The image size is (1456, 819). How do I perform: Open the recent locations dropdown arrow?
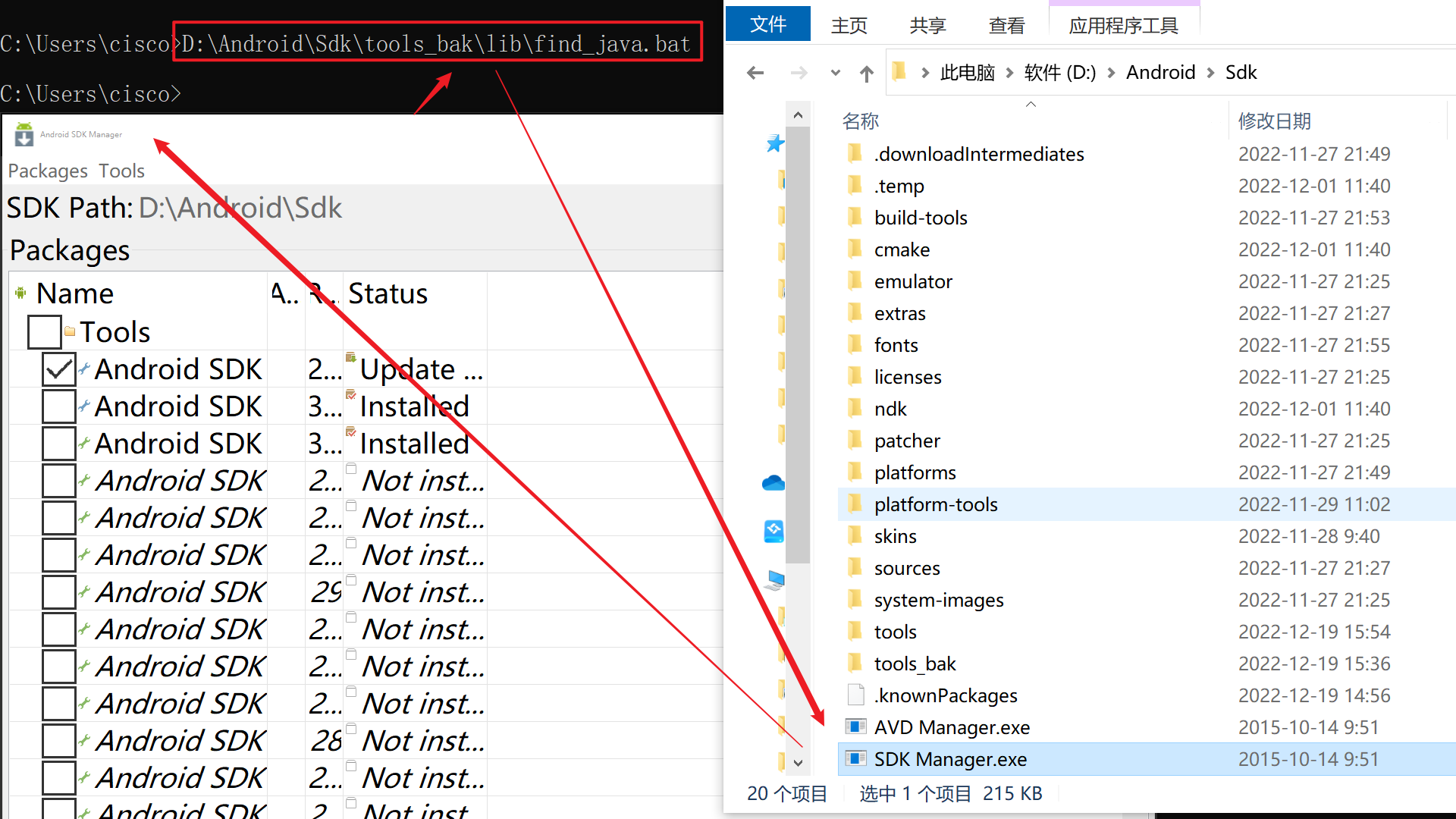click(x=835, y=73)
